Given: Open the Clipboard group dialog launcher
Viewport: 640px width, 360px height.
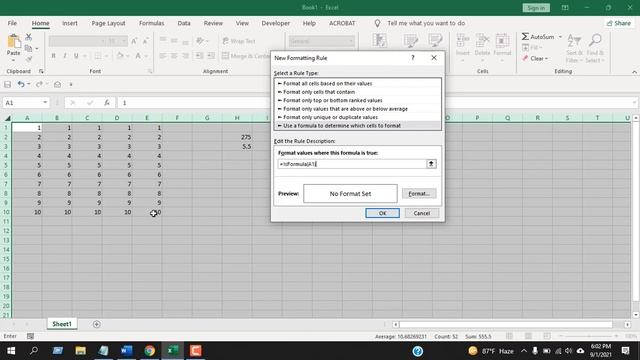Looking at the screenshot, I should [x=41, y=71].
